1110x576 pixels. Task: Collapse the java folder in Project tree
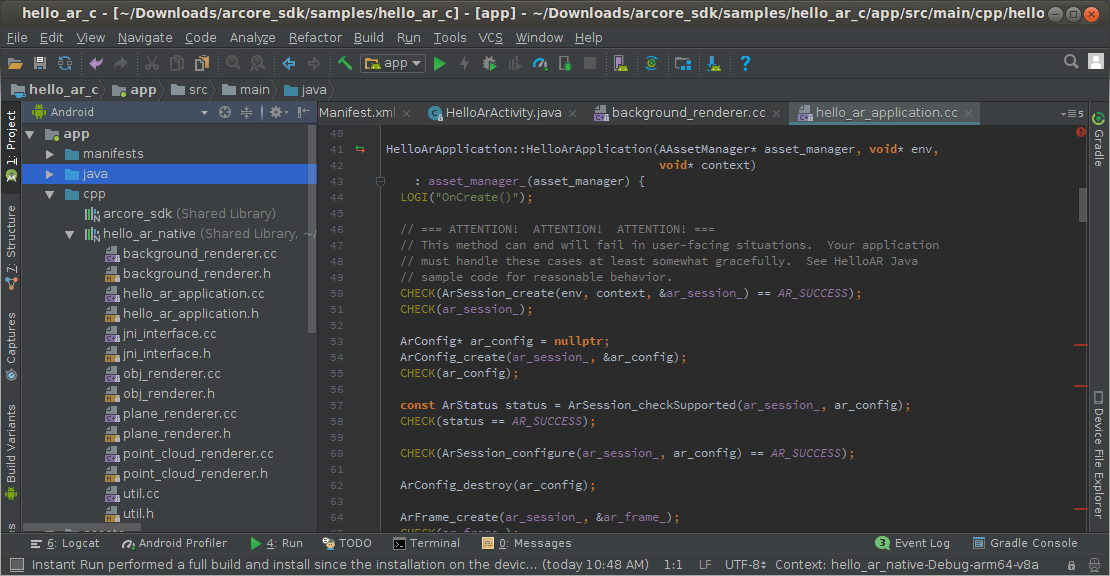48,173
